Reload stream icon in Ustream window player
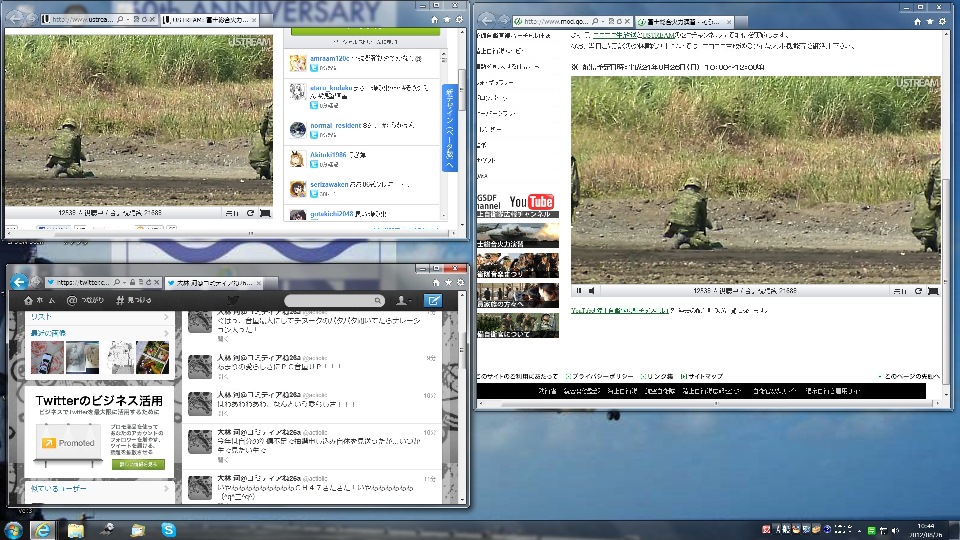Image resolution: width=960 pixels, height=540 pixels. (250, 213)
